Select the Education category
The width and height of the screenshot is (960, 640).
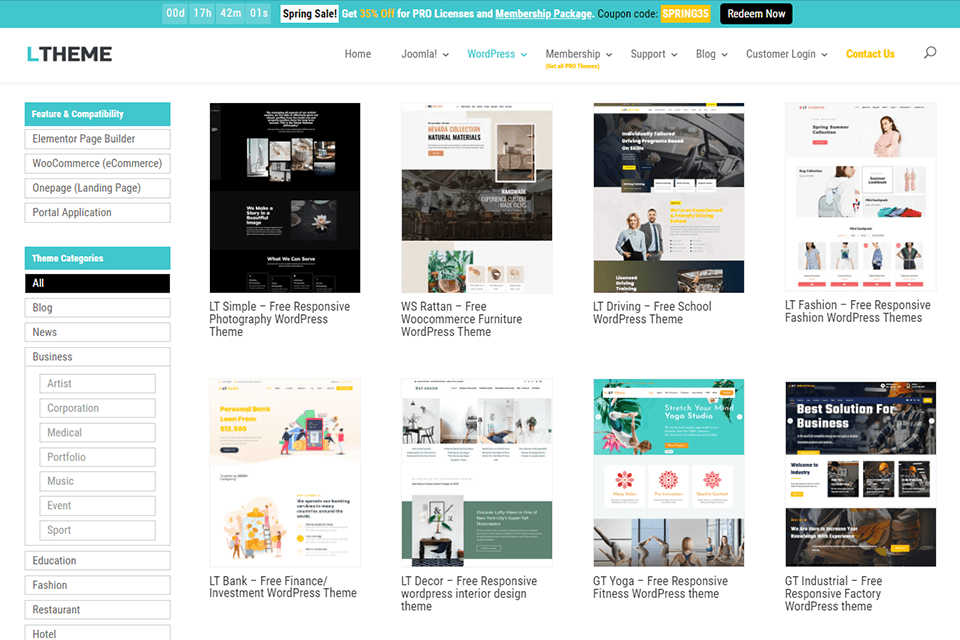click(97, 560)
